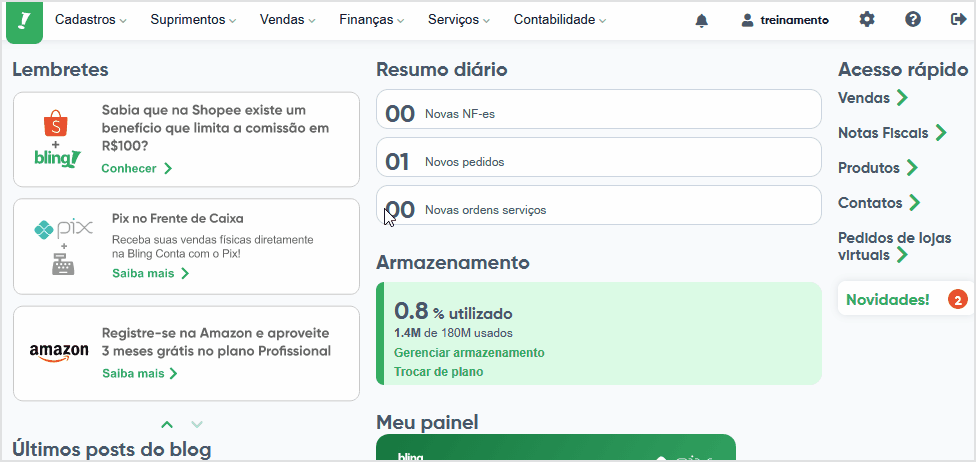Viewport: 976px width, 462px height.
Task: Click the 1.4M de 180M usados text
Action: coord(454,332)
